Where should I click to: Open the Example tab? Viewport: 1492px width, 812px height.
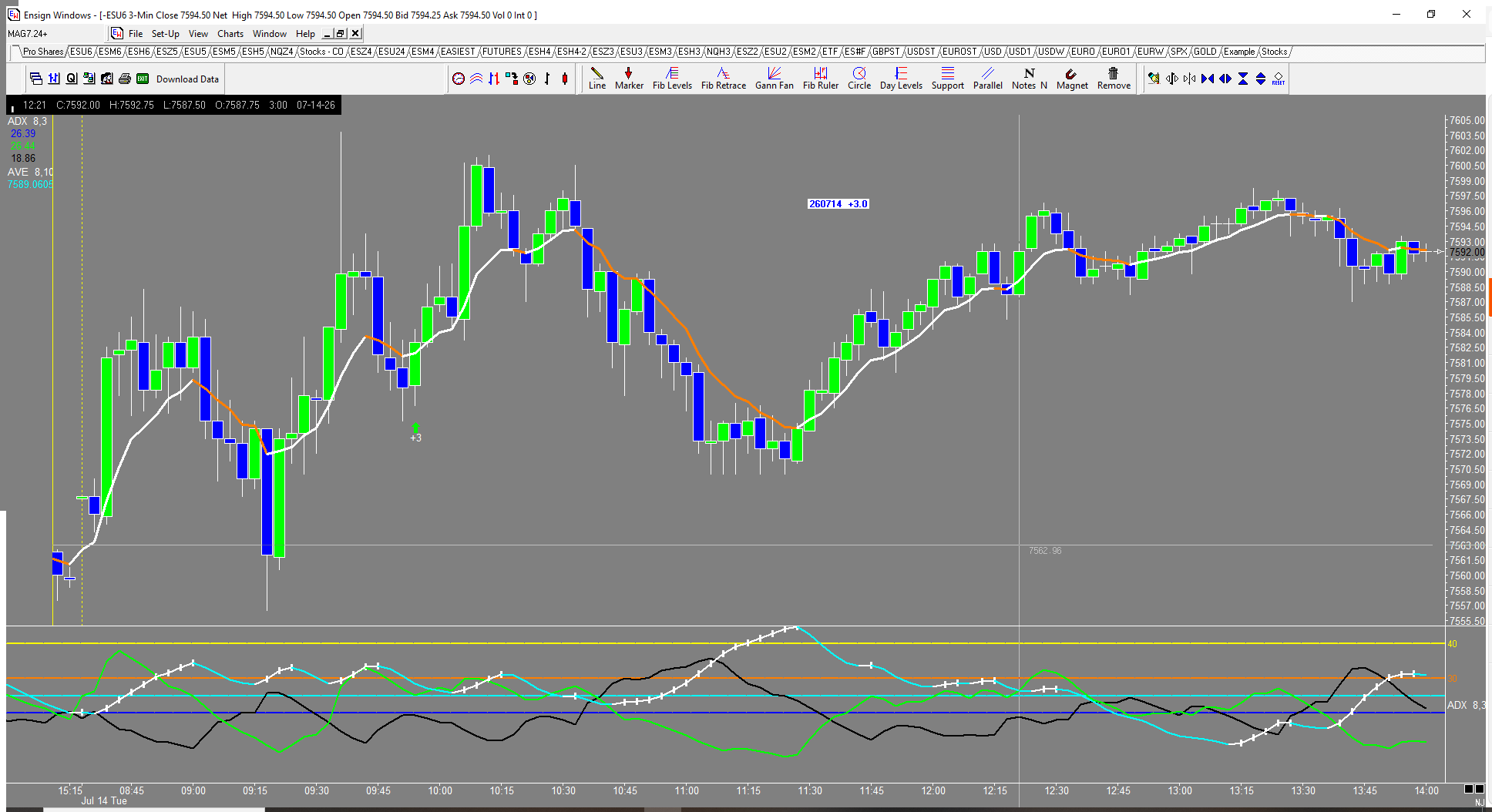click(1239, 52)
